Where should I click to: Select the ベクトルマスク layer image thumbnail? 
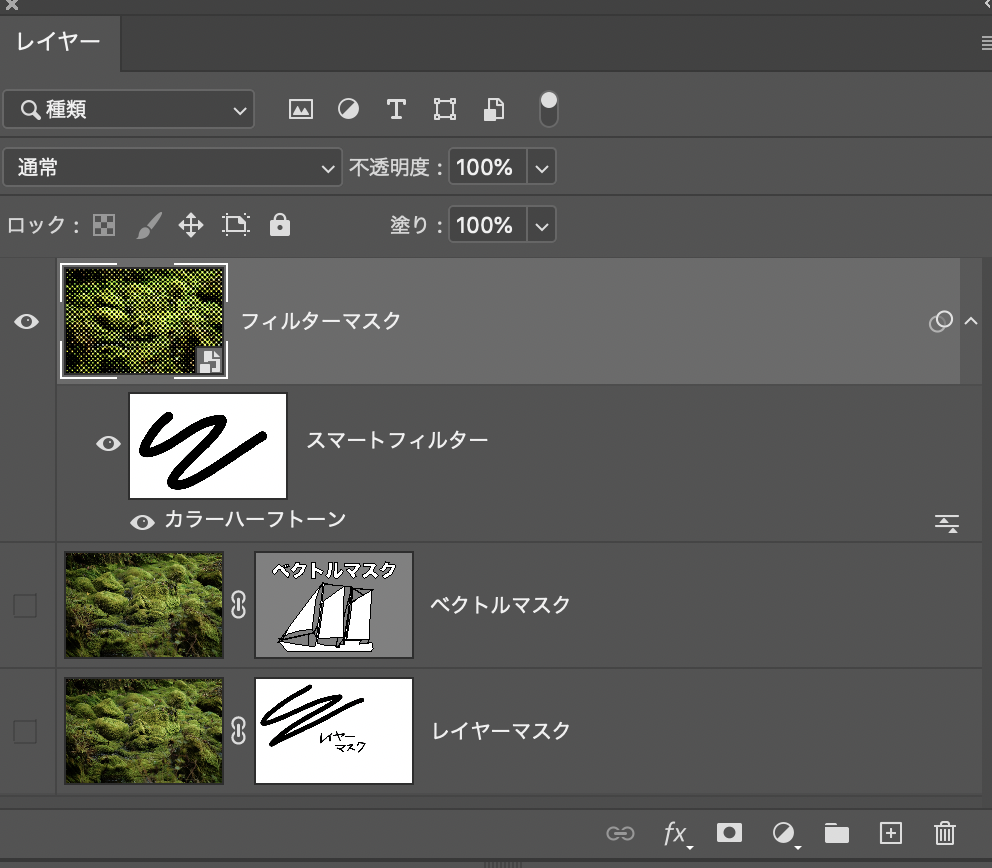coord(144,605)
